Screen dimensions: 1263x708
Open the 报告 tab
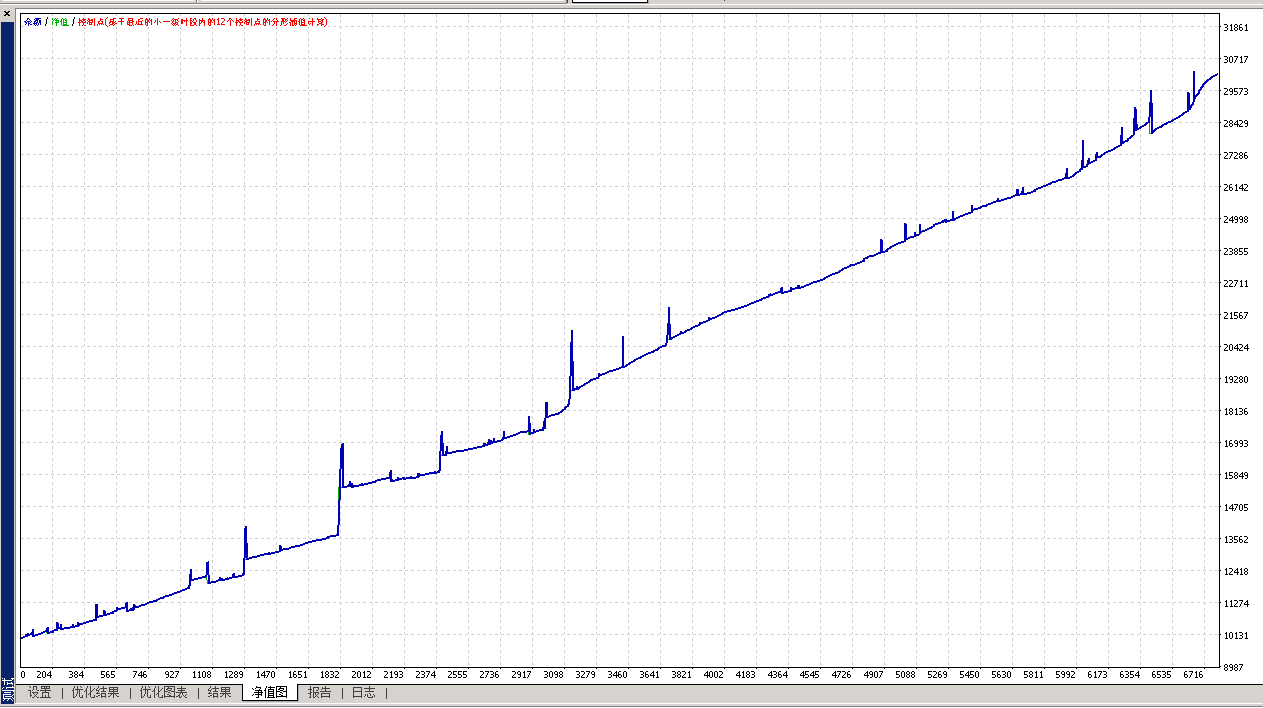click(319, 692)
